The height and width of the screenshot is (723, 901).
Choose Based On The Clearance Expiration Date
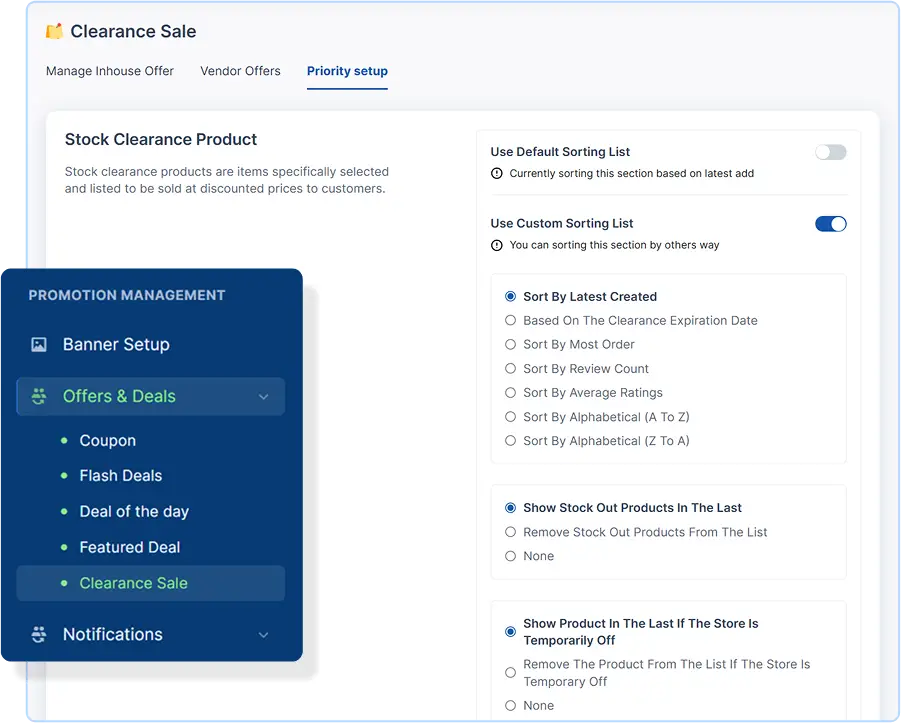[510, 320]
